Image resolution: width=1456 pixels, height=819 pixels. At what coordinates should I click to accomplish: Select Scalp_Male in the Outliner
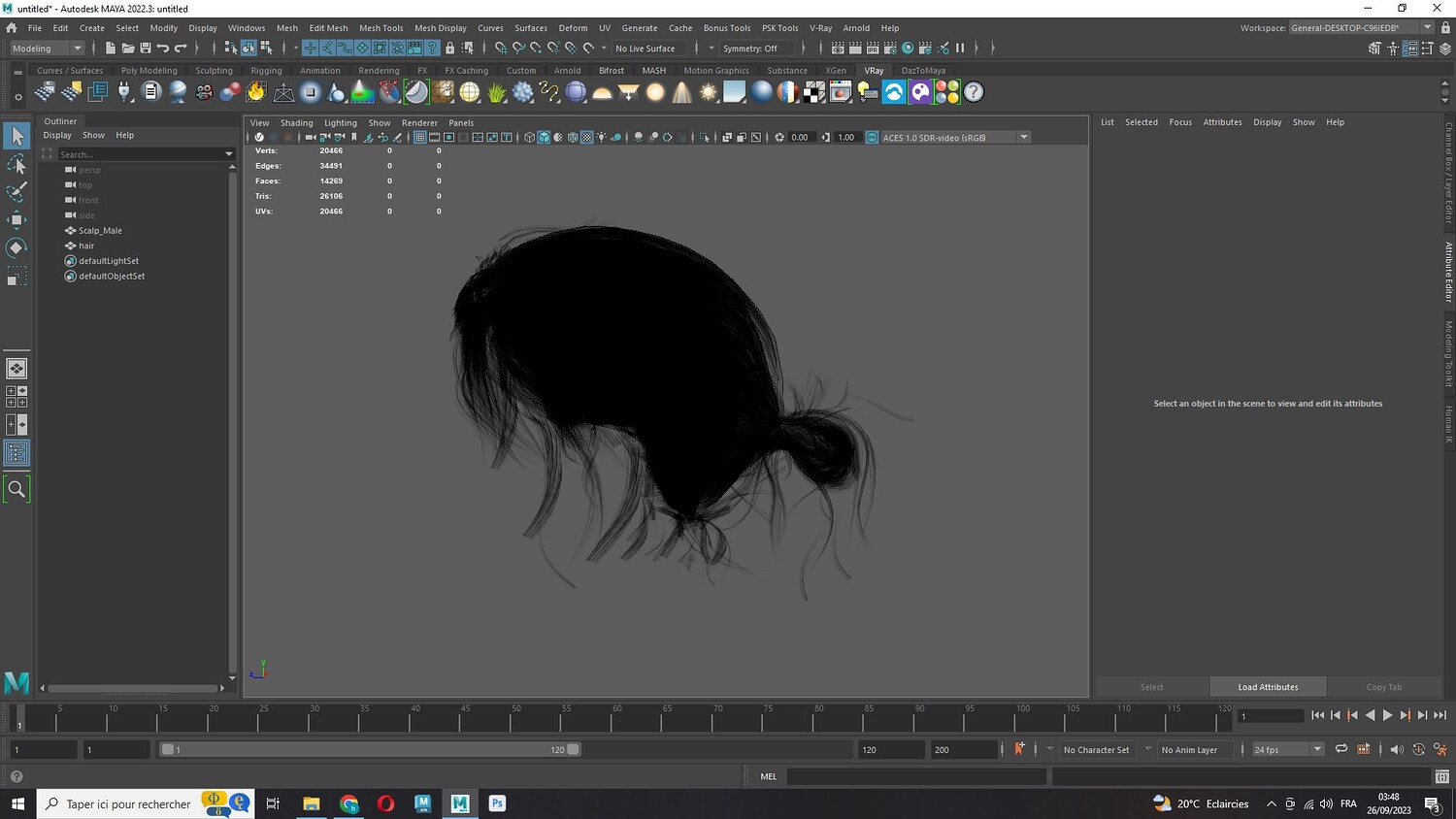point(100,231)
